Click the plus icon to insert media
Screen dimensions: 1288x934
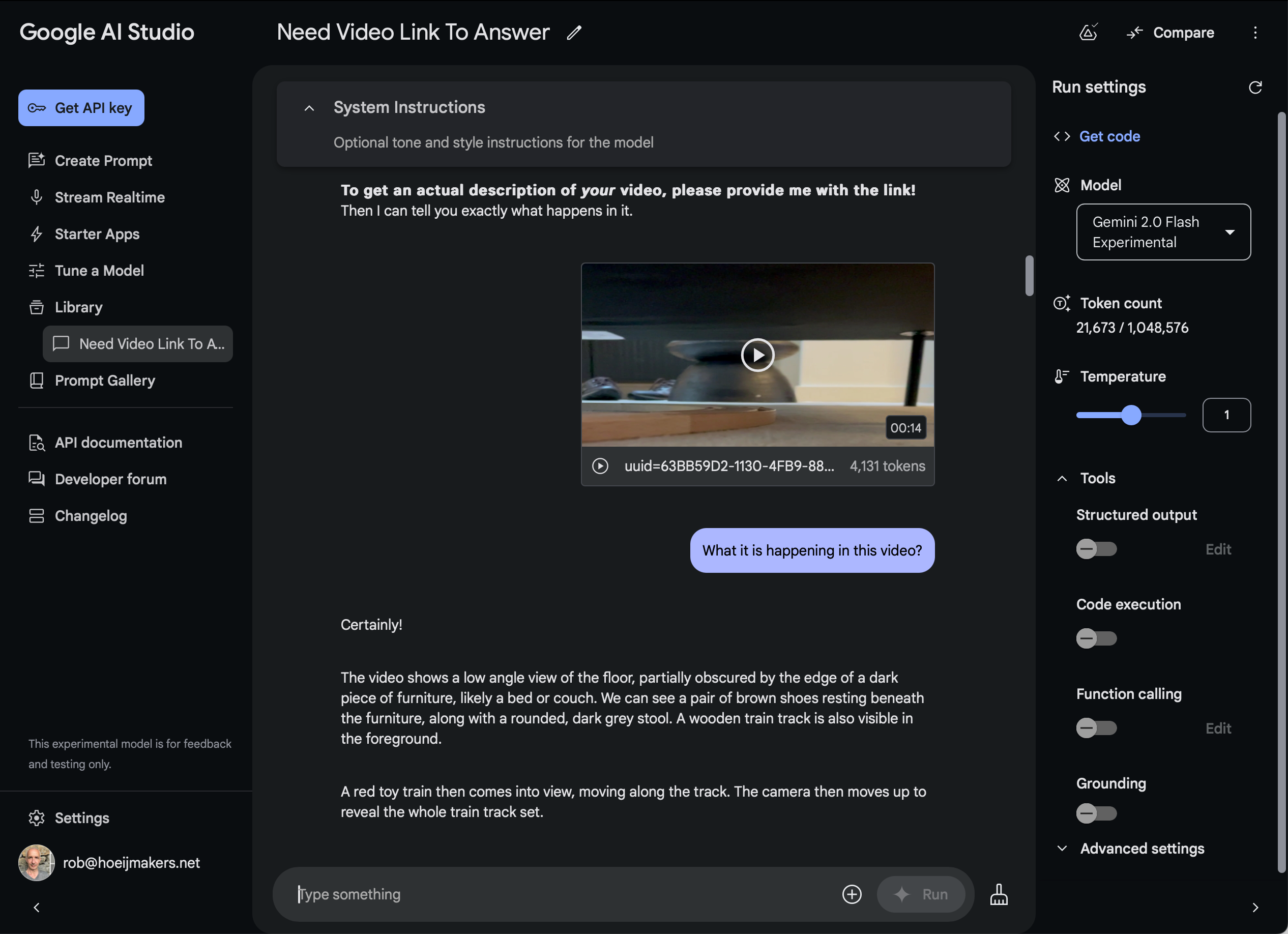coord(851,894)
